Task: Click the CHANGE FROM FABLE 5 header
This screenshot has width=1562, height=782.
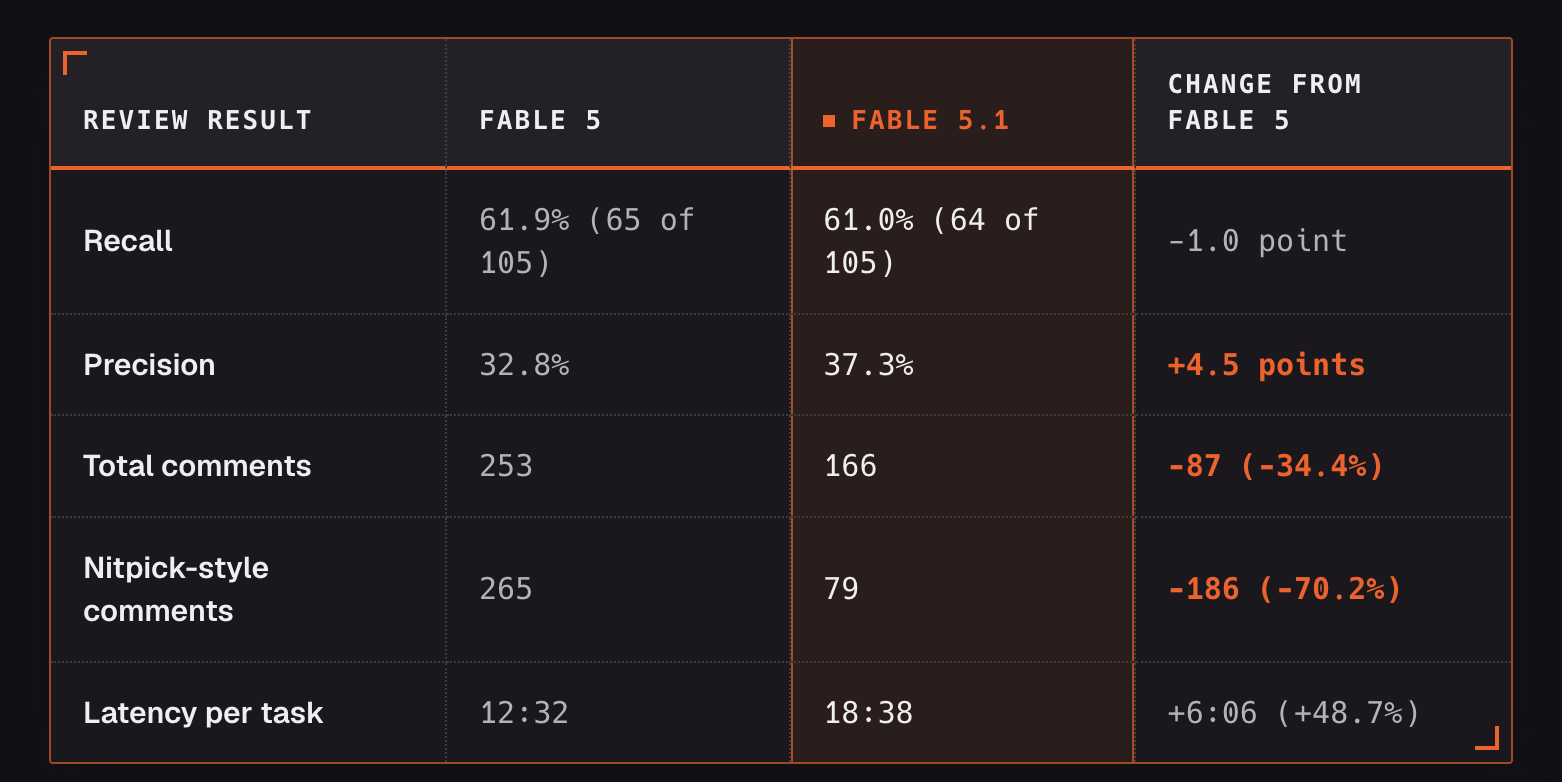Action: [x=1265, y=102]
